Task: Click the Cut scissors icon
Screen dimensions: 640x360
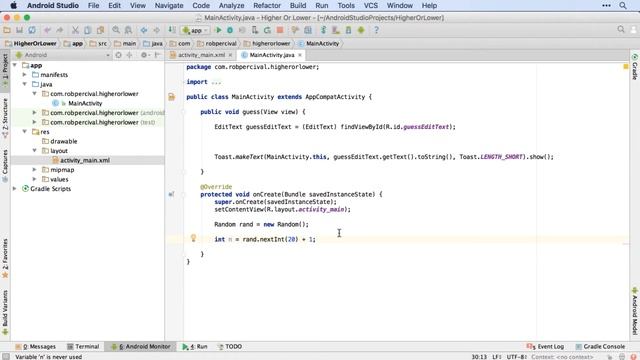Action: pos(75,30)
